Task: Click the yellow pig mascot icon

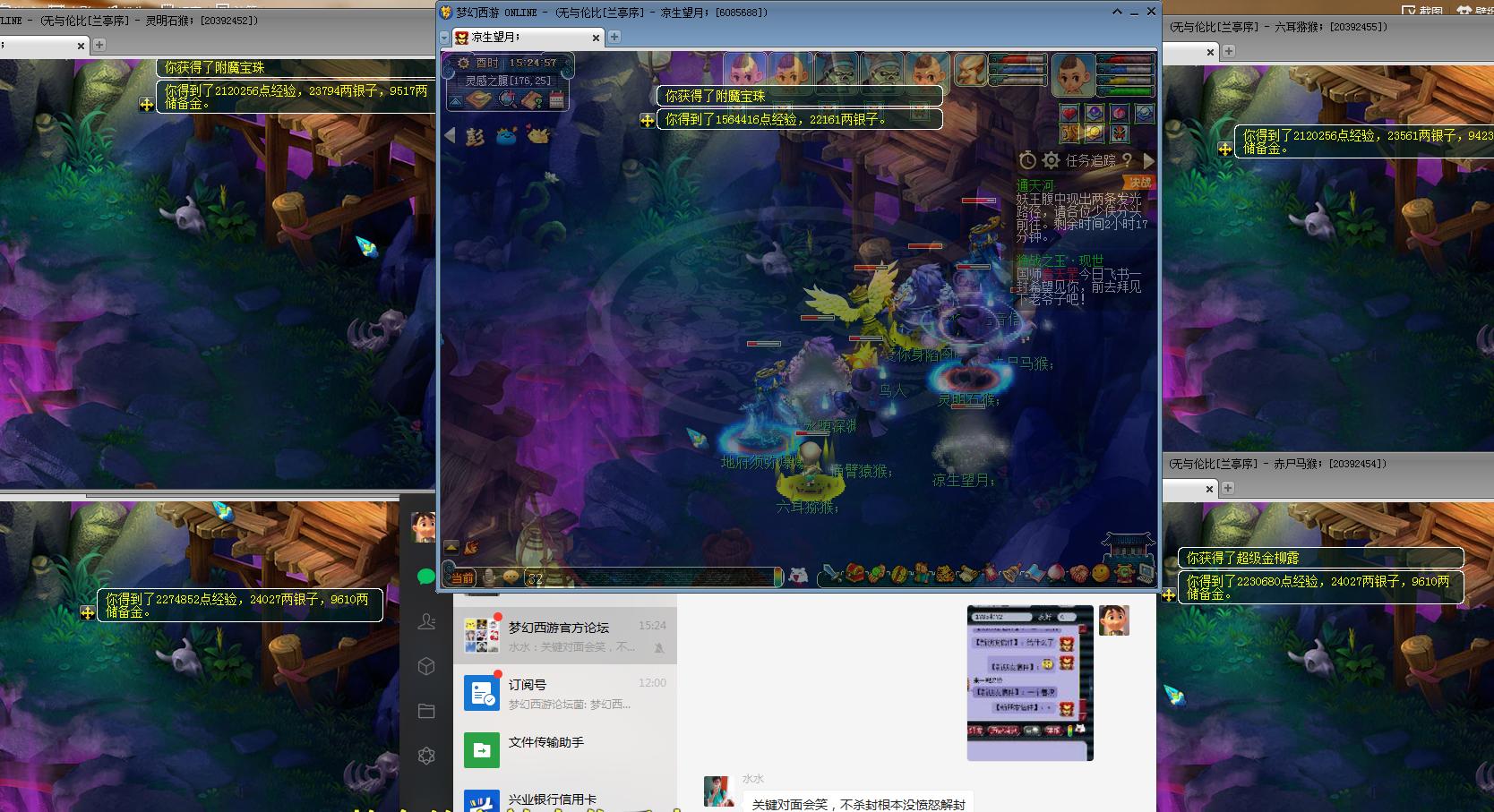Action: tap(539, 135)
